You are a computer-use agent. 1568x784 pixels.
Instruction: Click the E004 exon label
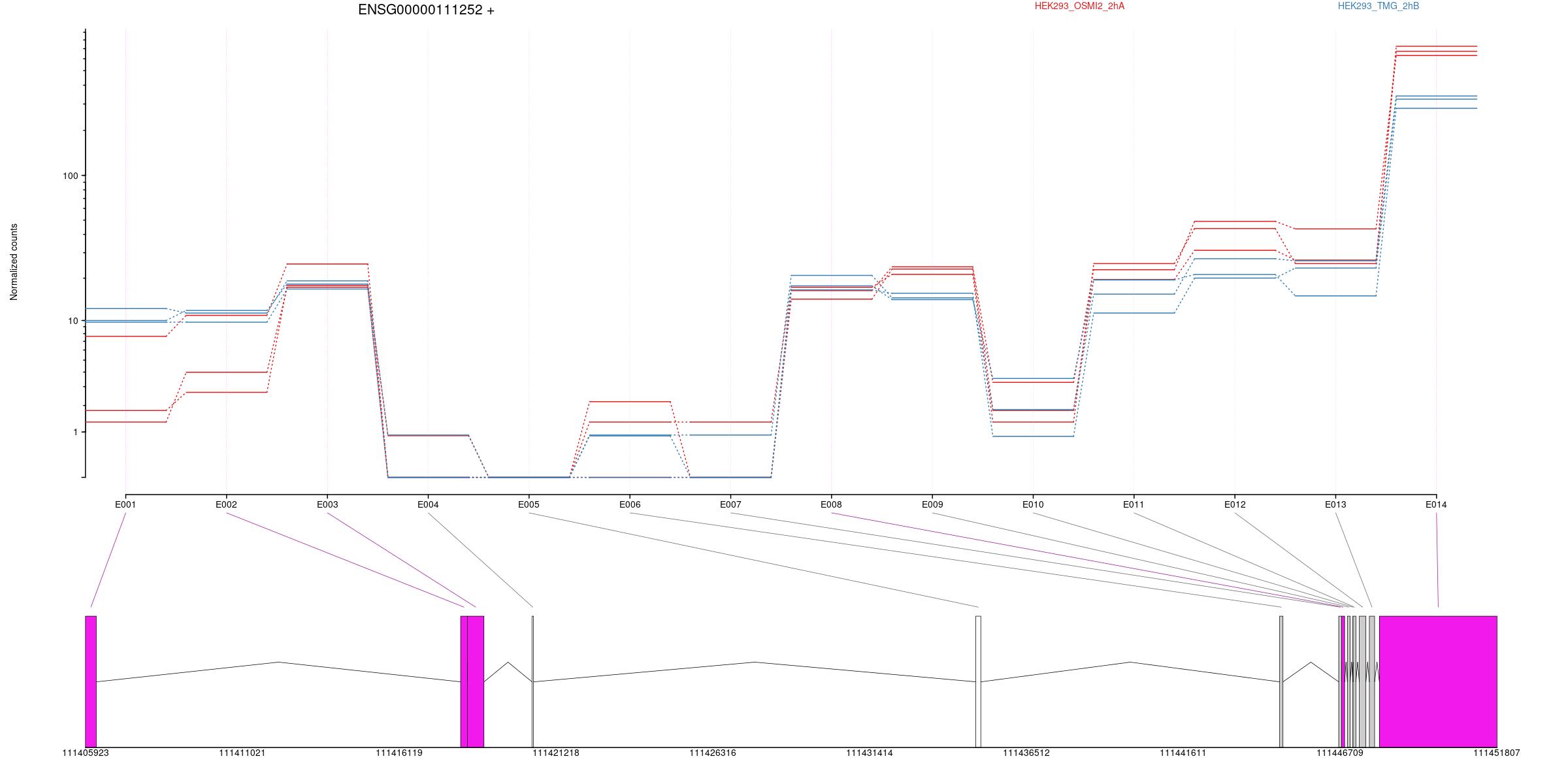click(428, 504)
